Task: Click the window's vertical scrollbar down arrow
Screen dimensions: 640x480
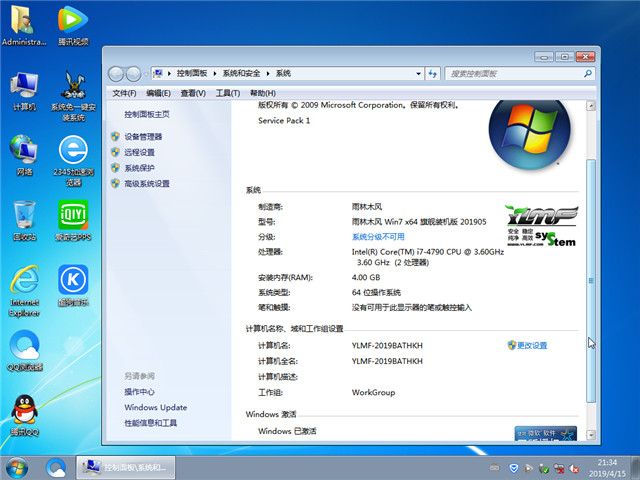Action: (x=589, y=433)
